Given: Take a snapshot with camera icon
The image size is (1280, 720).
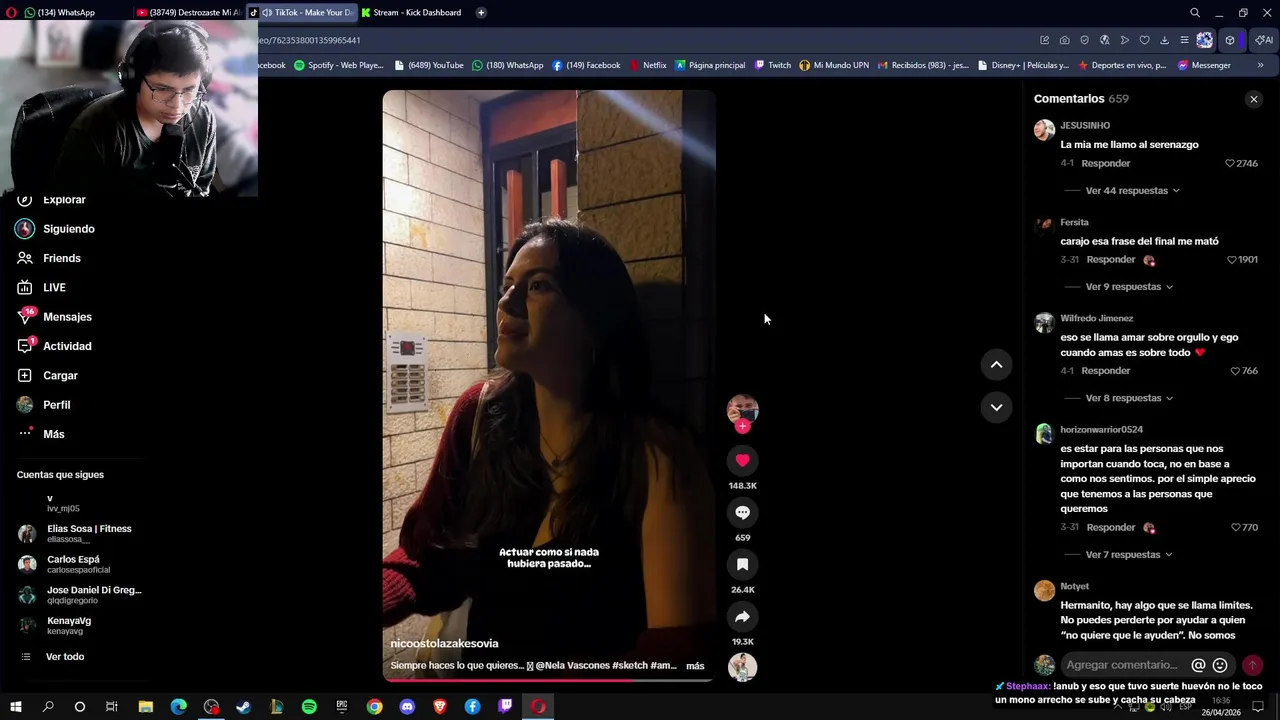Looking at the screenshot, I should (1065, 40).
